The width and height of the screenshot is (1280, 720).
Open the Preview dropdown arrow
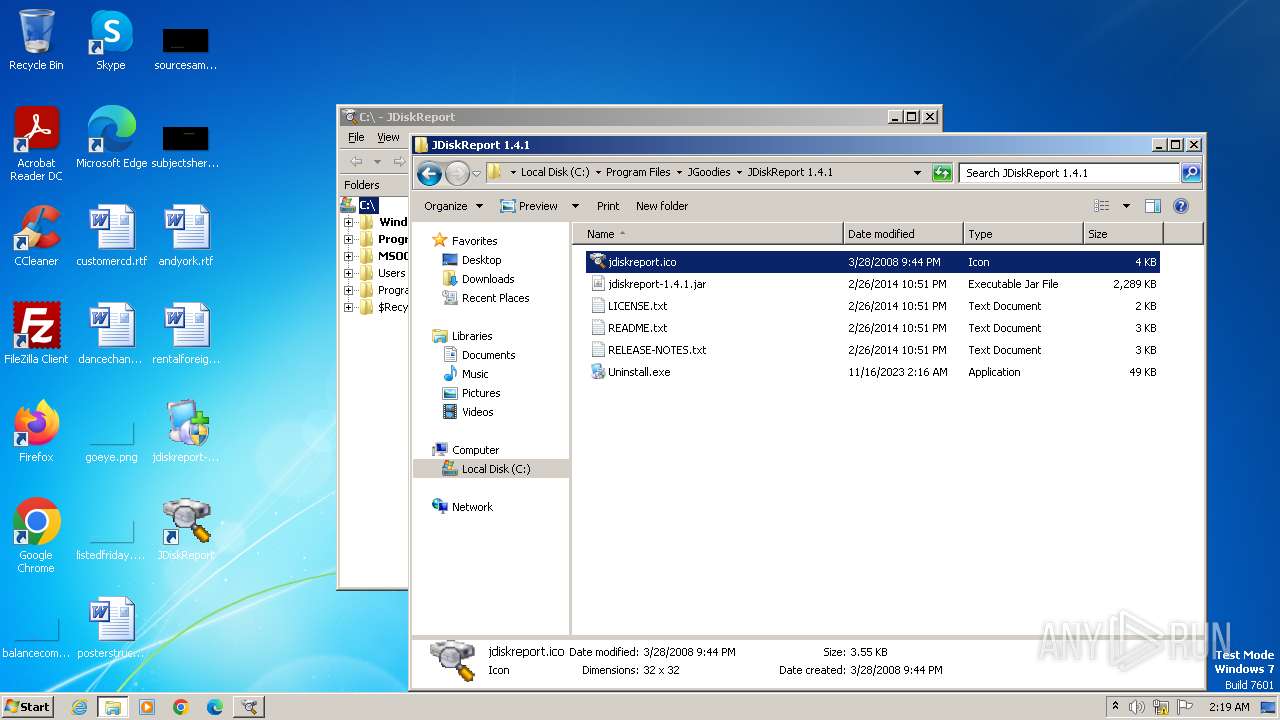coord(575,206)
